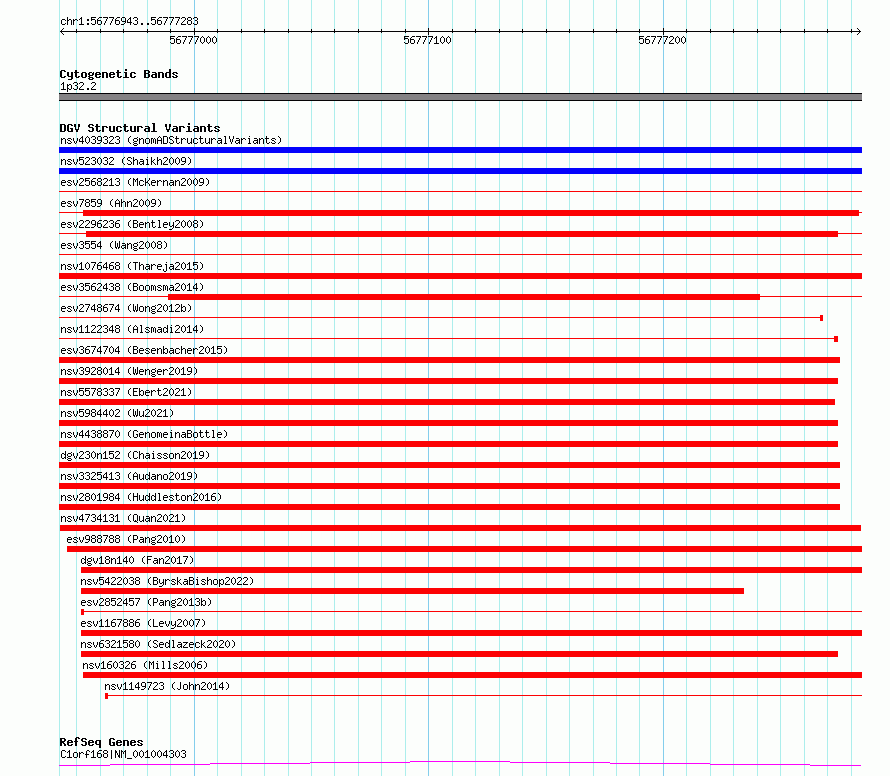The width and height of the screenshot is (890, 776).
Task: Open variant esv7859 (Ahn2009)
Action: click(x=111, y=203)
